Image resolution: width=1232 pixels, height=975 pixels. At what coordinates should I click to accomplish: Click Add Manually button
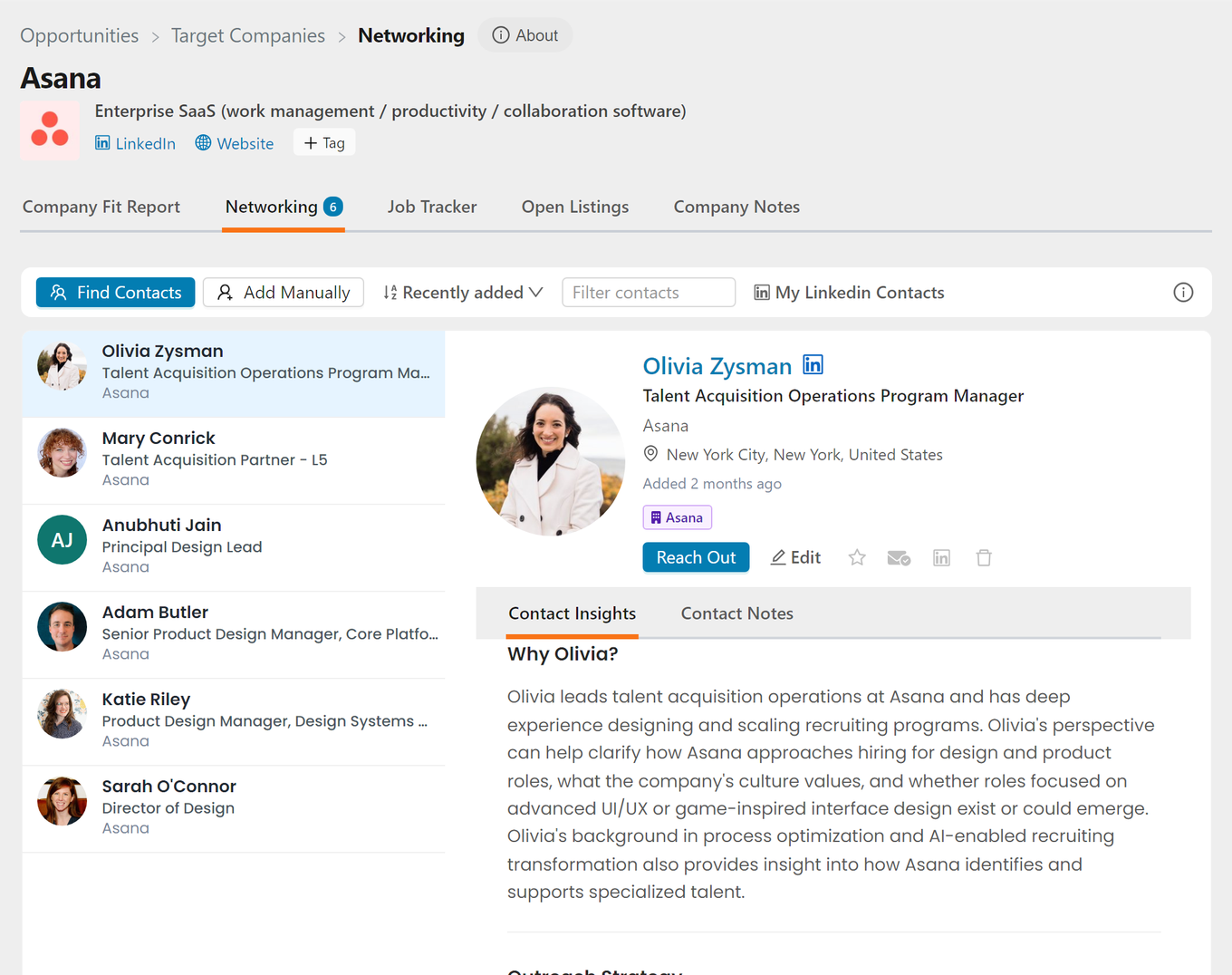click(x=284, y=293)
